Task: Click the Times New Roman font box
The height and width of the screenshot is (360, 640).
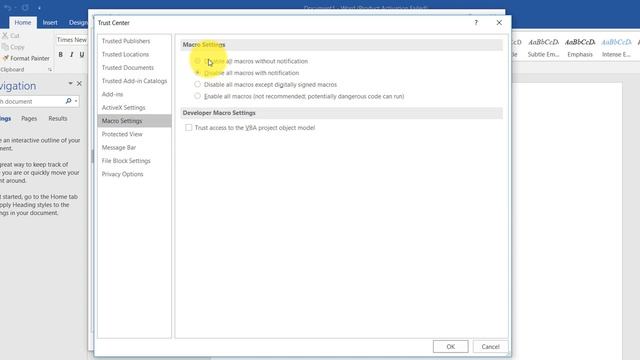Action: (72, 40)
